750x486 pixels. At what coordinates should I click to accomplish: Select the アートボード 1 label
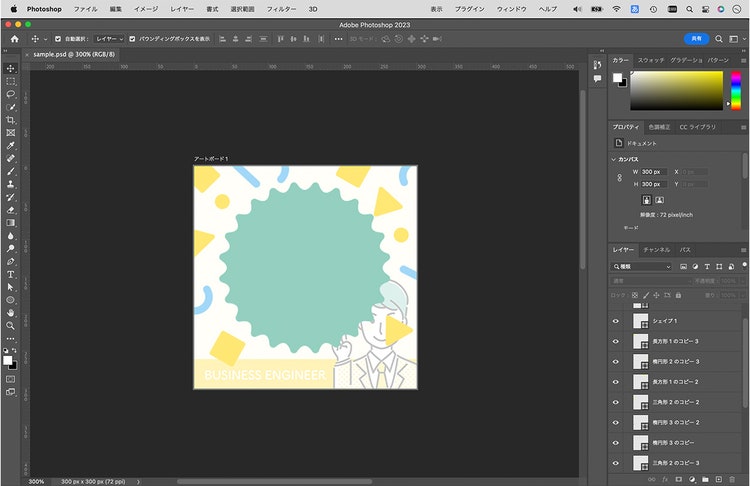[x=211, y=159]
